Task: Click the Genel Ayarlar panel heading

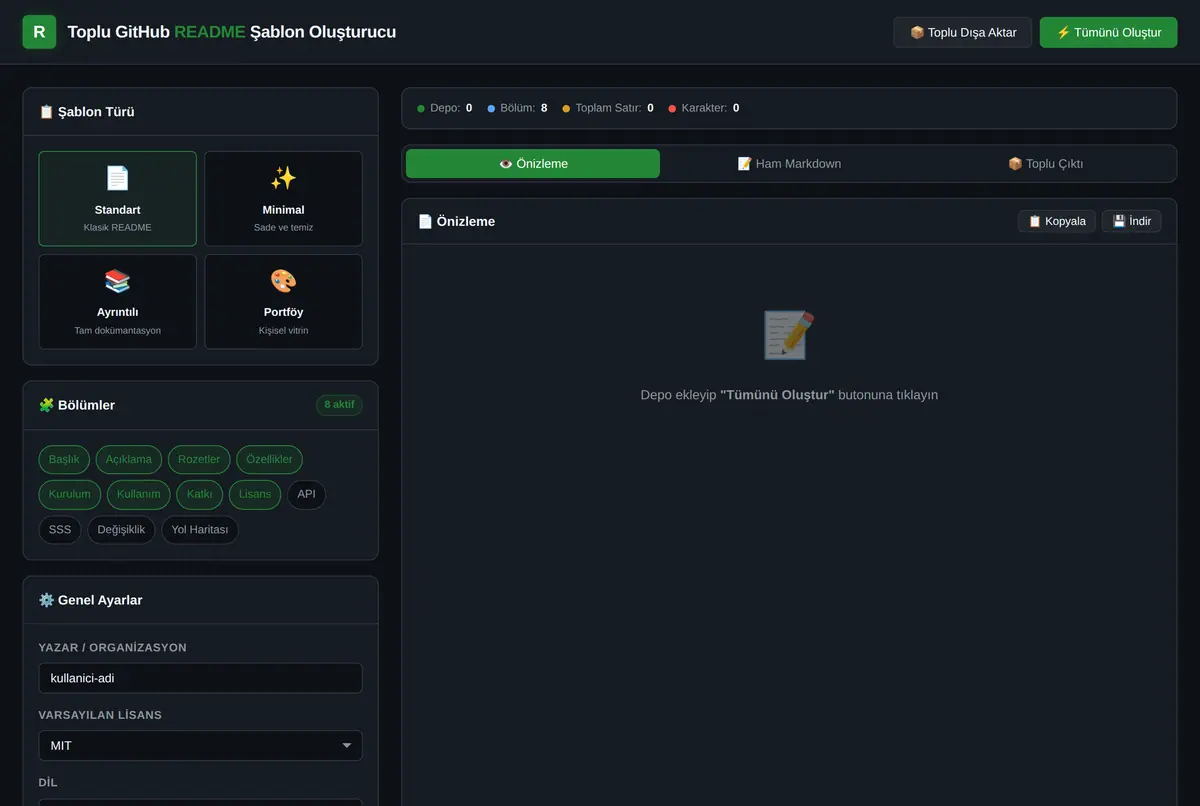Action: pyautogui.click(x=90, y=600)
